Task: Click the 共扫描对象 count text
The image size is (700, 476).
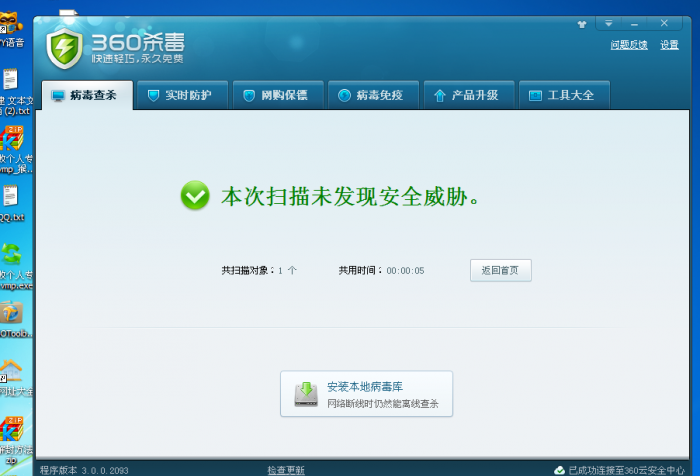Action: 259,270
